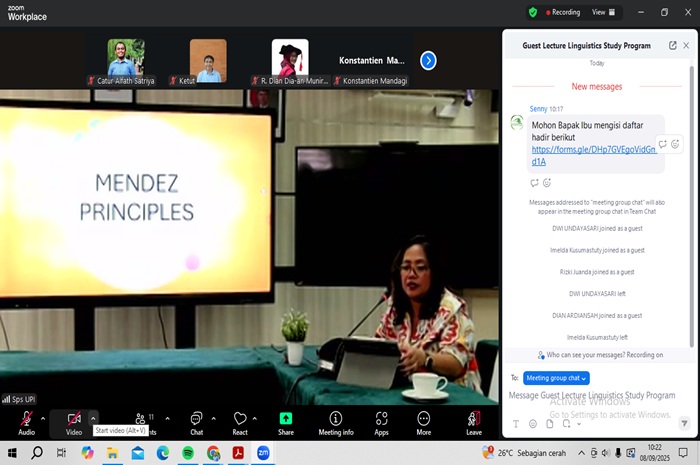Open the Chat panel icon in toolbar
Viewport: 700px width, 465px height.
pos(196,419)
